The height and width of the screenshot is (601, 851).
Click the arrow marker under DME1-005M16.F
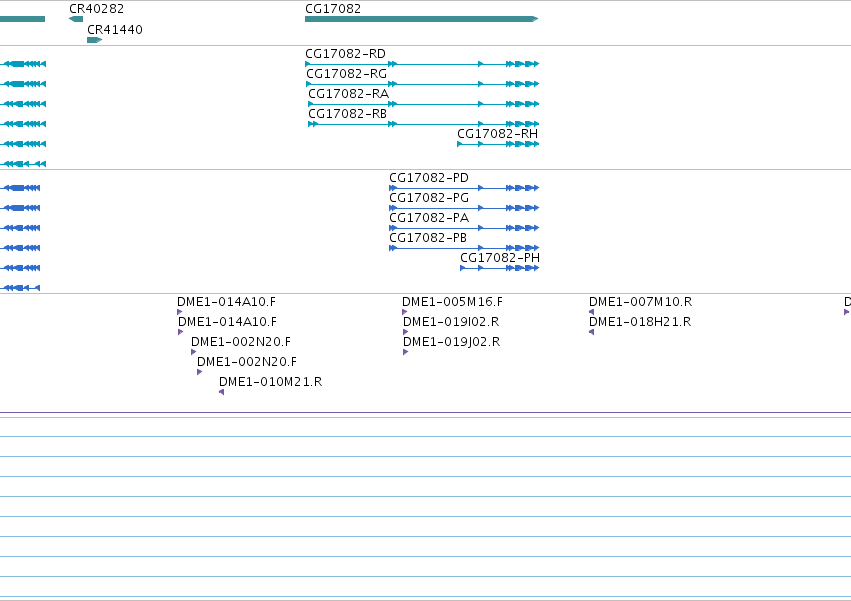pyautogui.click(x=404, y=312)
